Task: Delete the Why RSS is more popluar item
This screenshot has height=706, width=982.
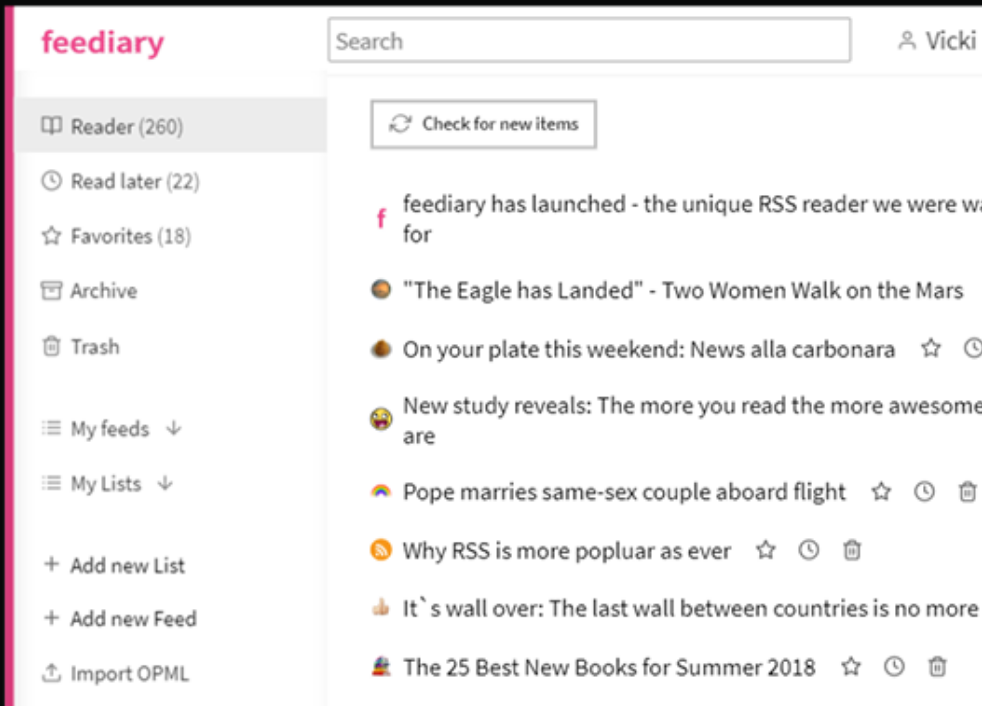Action: pos(852,550)
